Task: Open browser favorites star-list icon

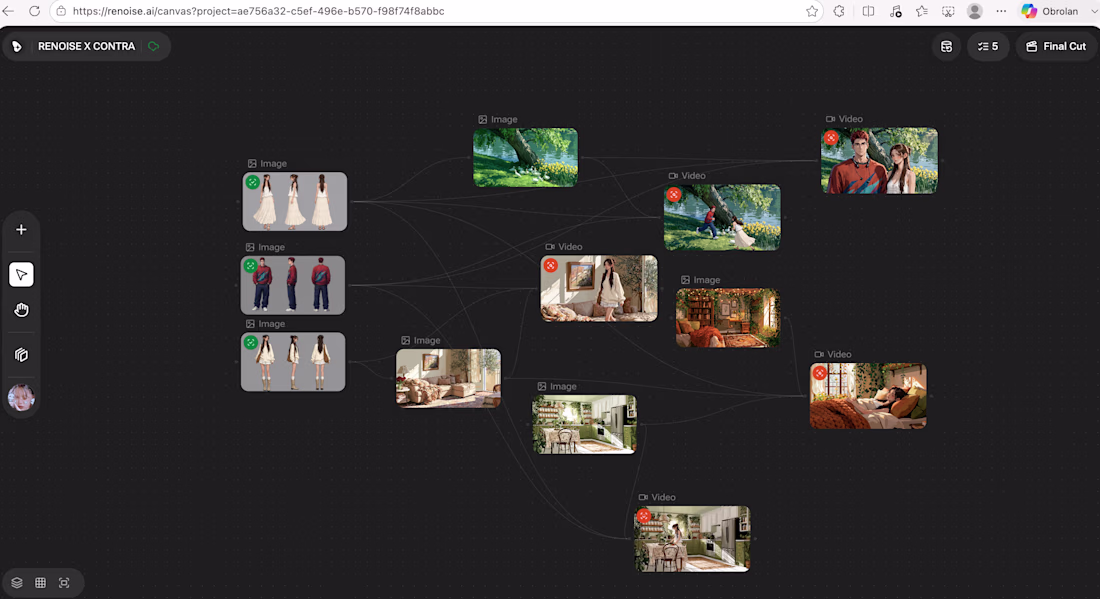Action: tap(921, 11)
